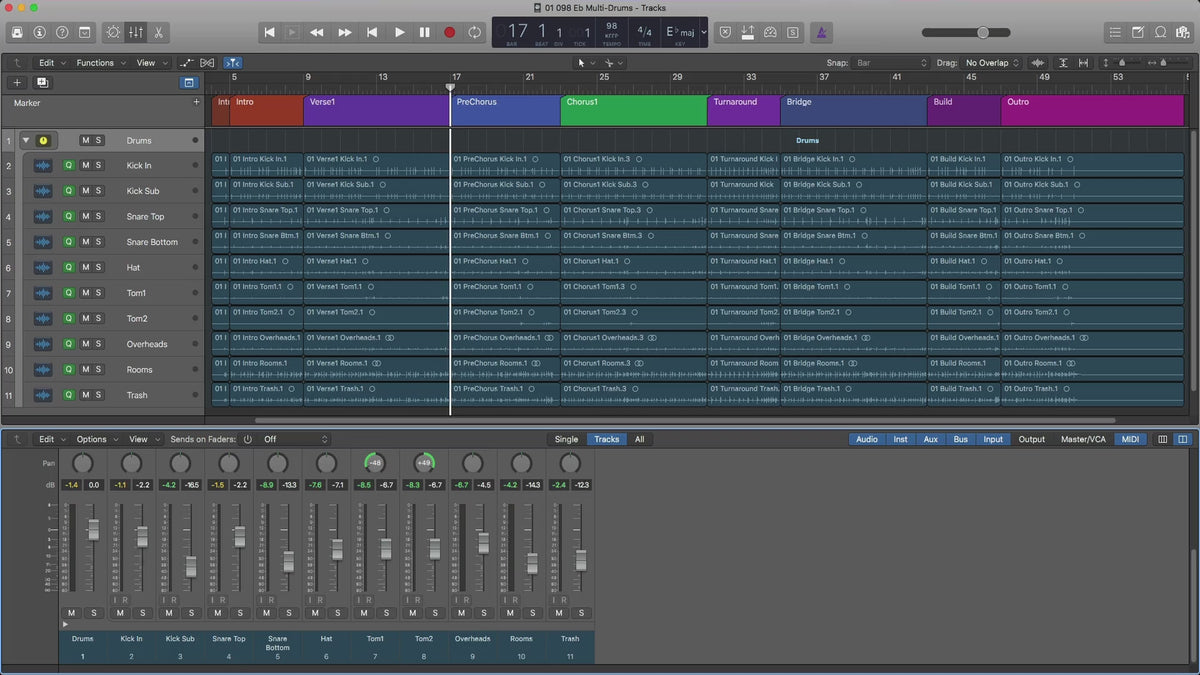Open the Editors scissors button
The height and width of the screenshot is (675, 1200).
[x=158, y=32]
